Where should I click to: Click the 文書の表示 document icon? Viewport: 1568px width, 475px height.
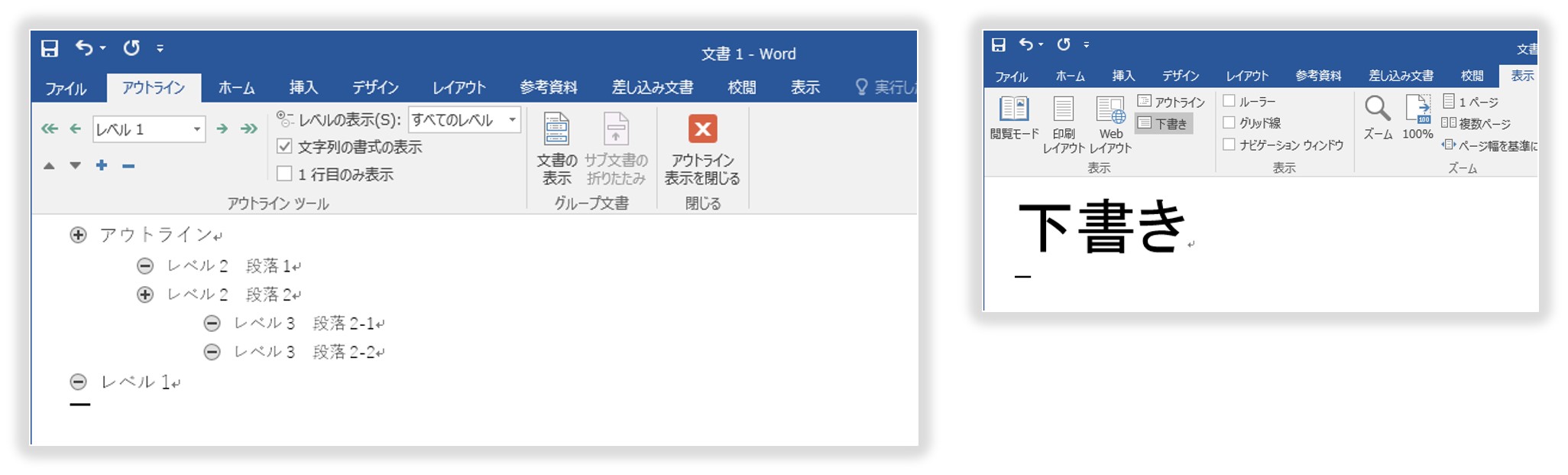[x=556, y=129]
